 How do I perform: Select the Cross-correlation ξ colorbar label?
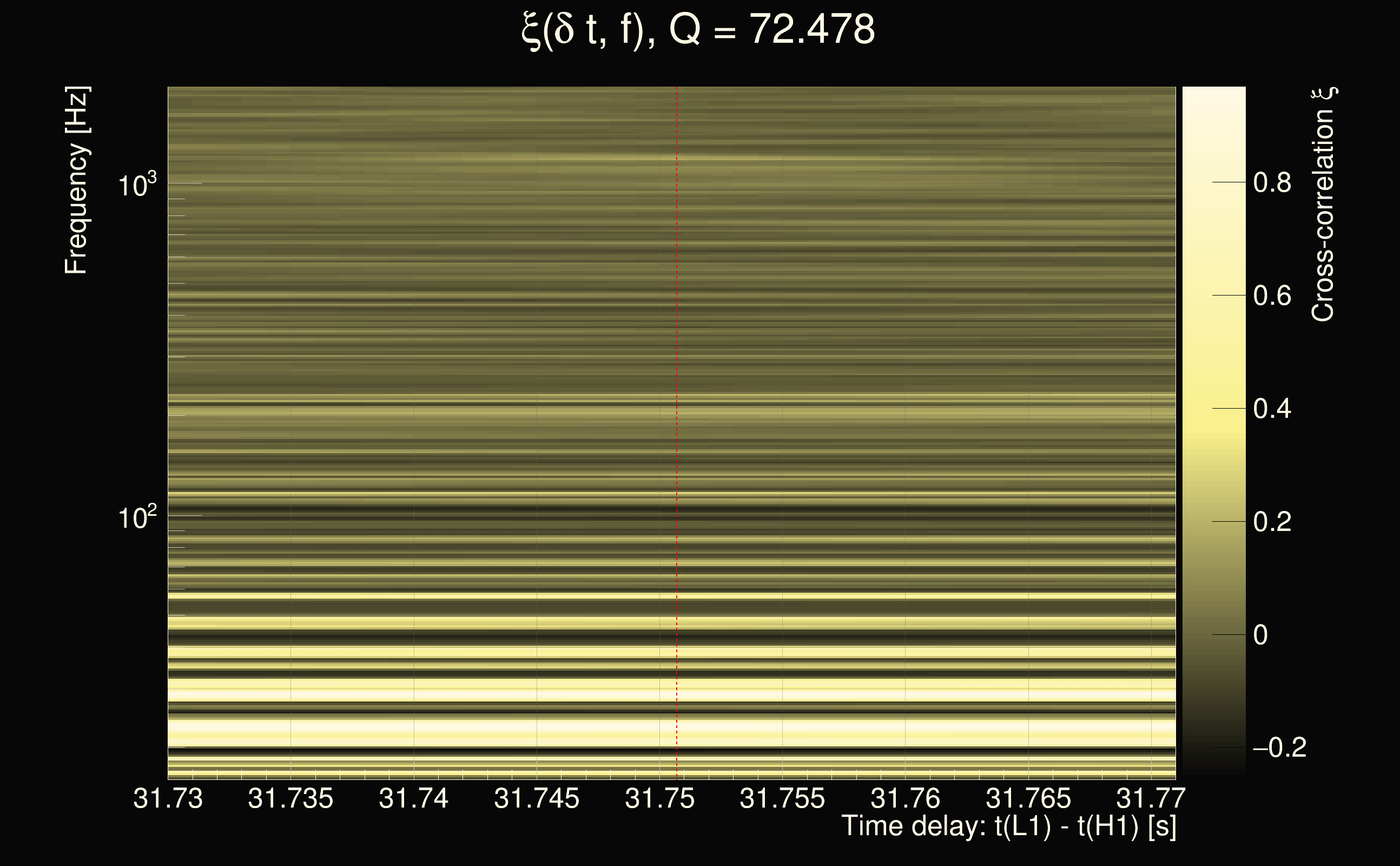1323,204
